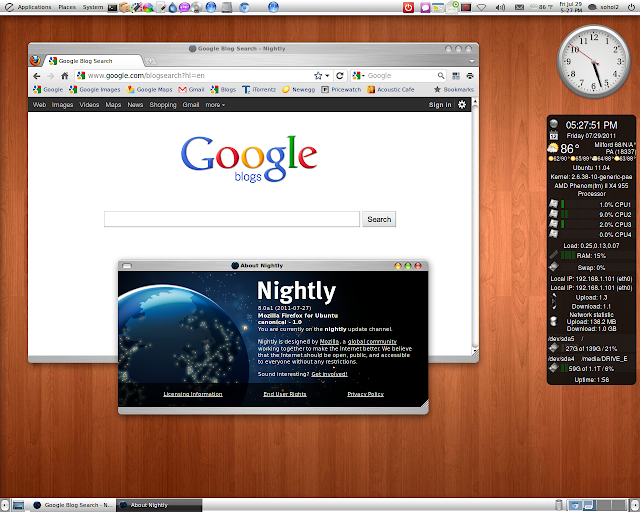Viewport: 640px width, 512px height.
Task: Open the session power menu icon
Action: (x=631, y=7)
